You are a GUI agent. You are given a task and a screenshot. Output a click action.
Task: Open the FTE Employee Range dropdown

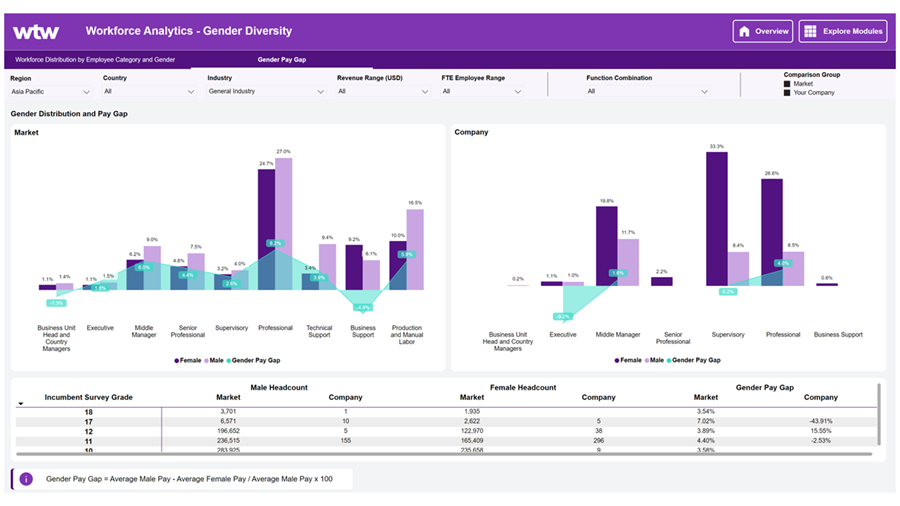click(482, 92)
